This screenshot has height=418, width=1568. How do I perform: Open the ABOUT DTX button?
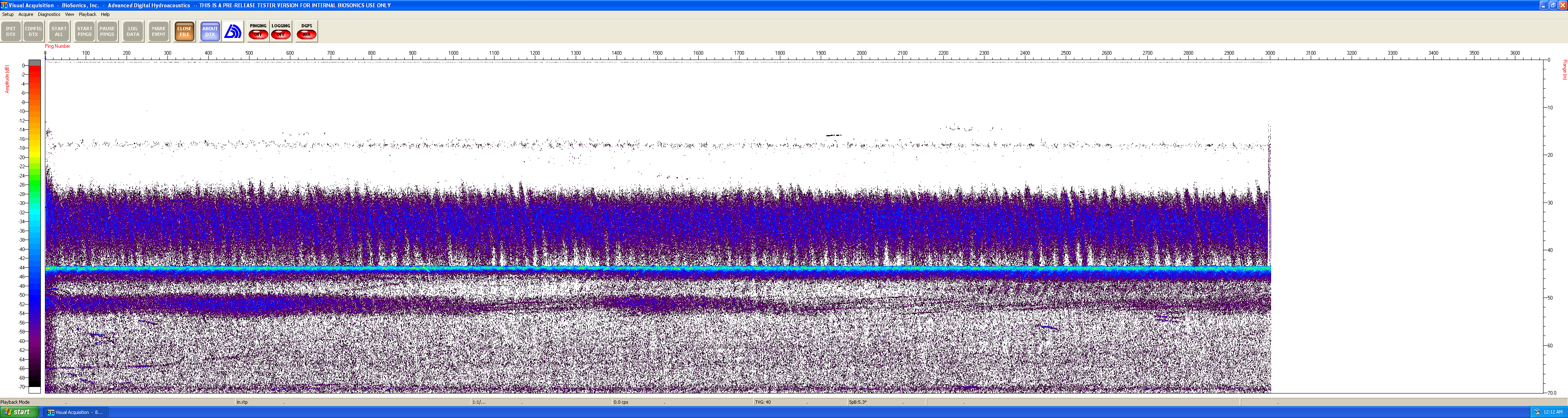pos(210,32)
